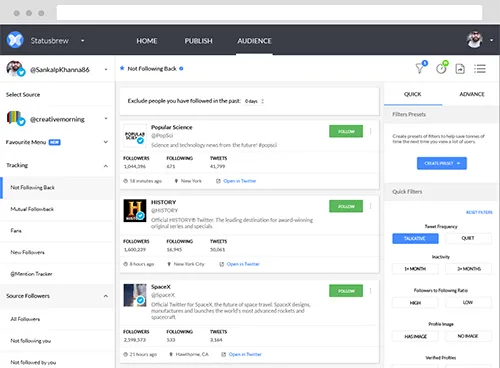This screenshot has width=500, height=368.
Task: Click the star next to Not Following Back
Action: point(122,68)
